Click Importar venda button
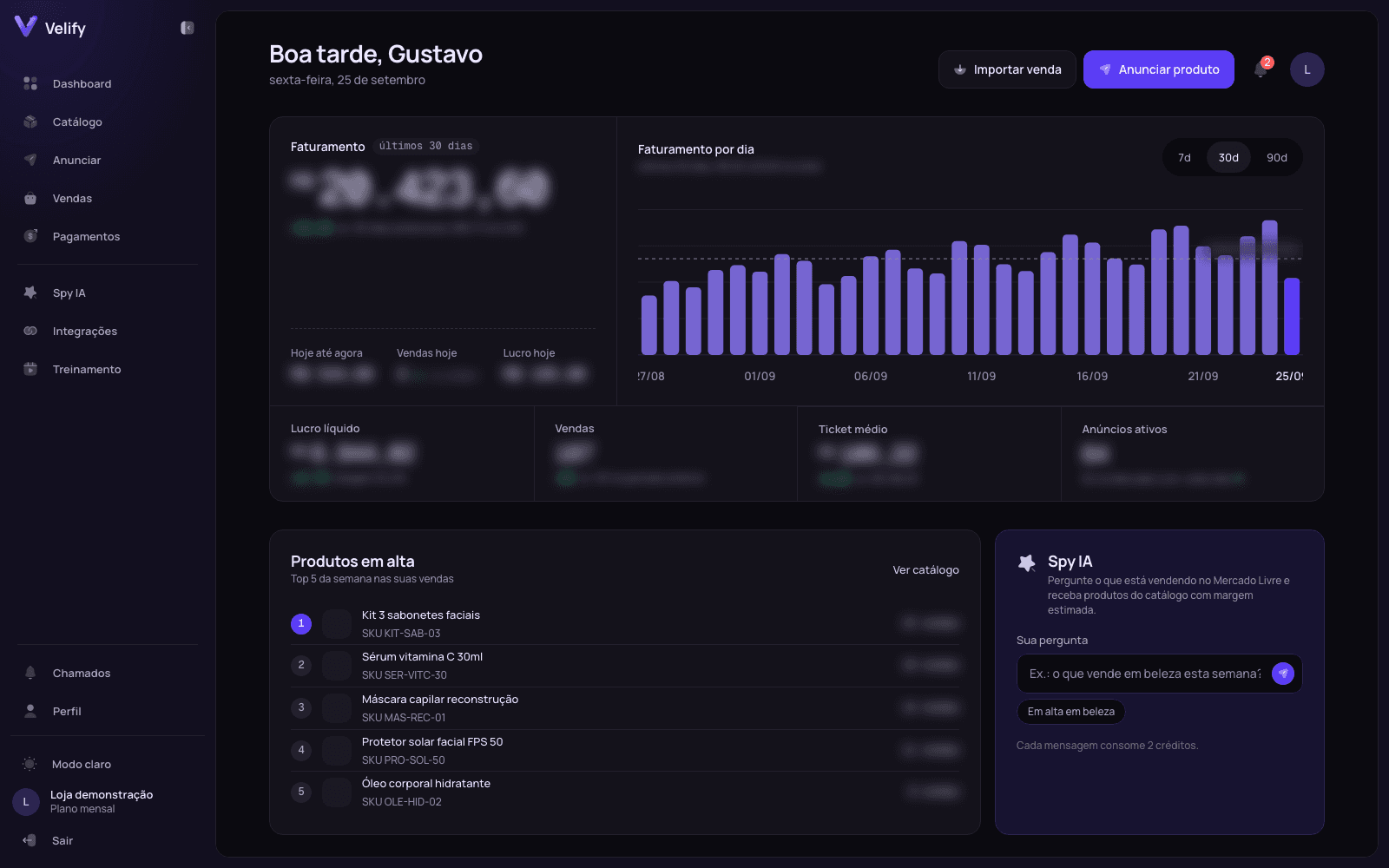The width and height of the screenshot is (1389, 868). tap(1007, 69)
